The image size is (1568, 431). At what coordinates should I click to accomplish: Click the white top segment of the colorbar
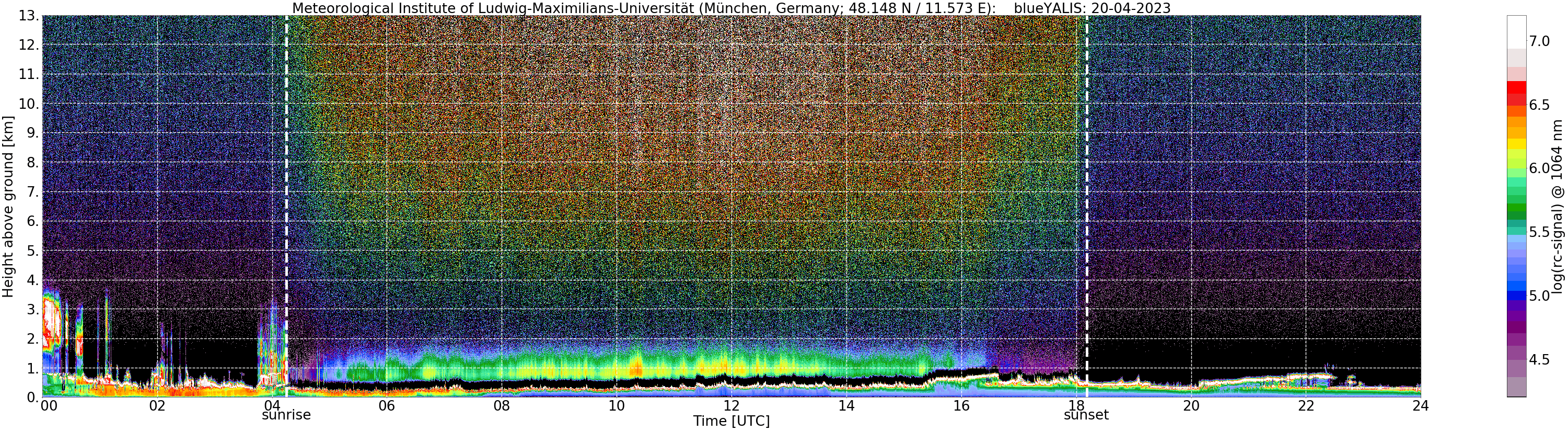tap(1516, 32)
